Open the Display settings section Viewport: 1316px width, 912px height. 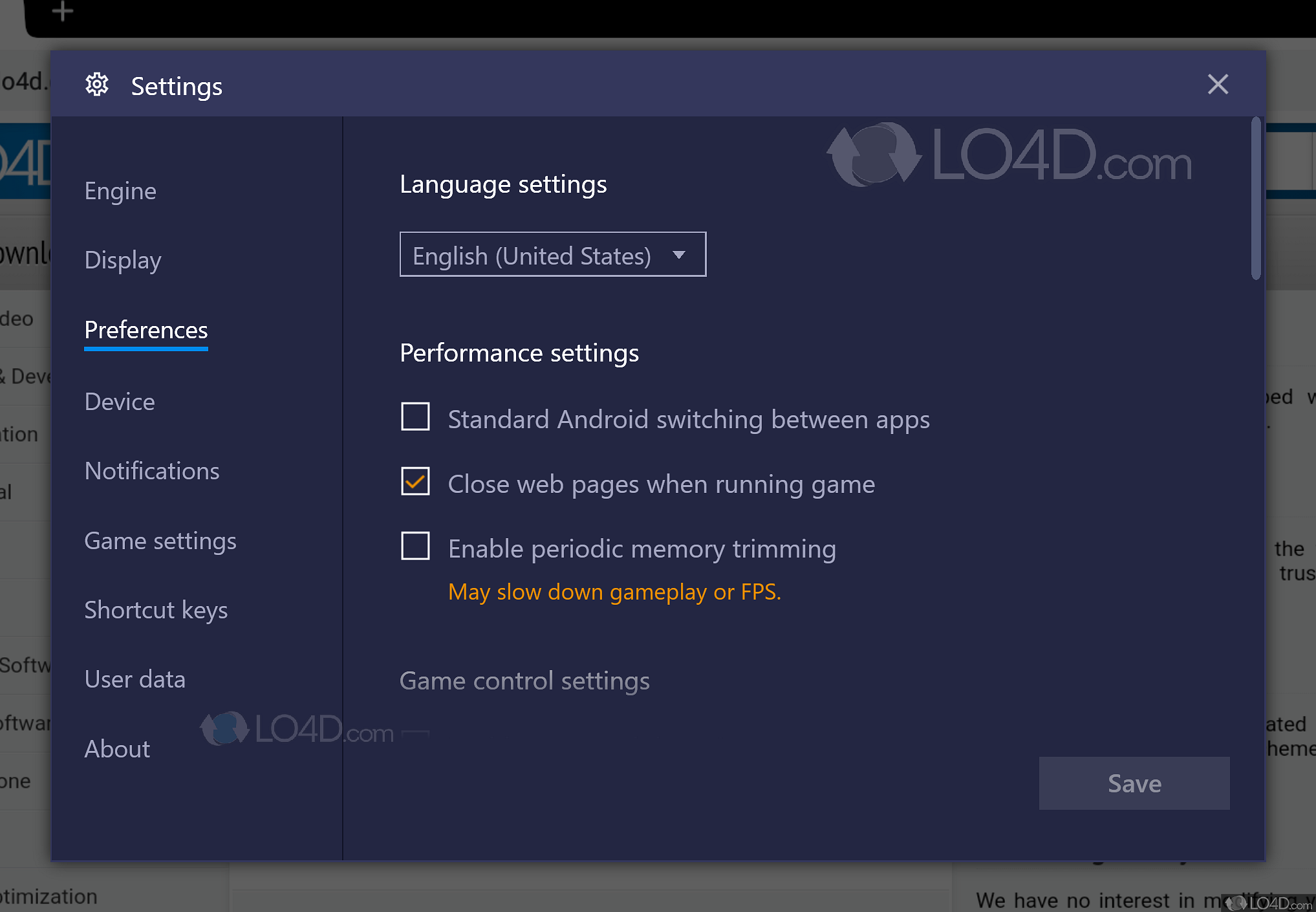click(123, 260)
